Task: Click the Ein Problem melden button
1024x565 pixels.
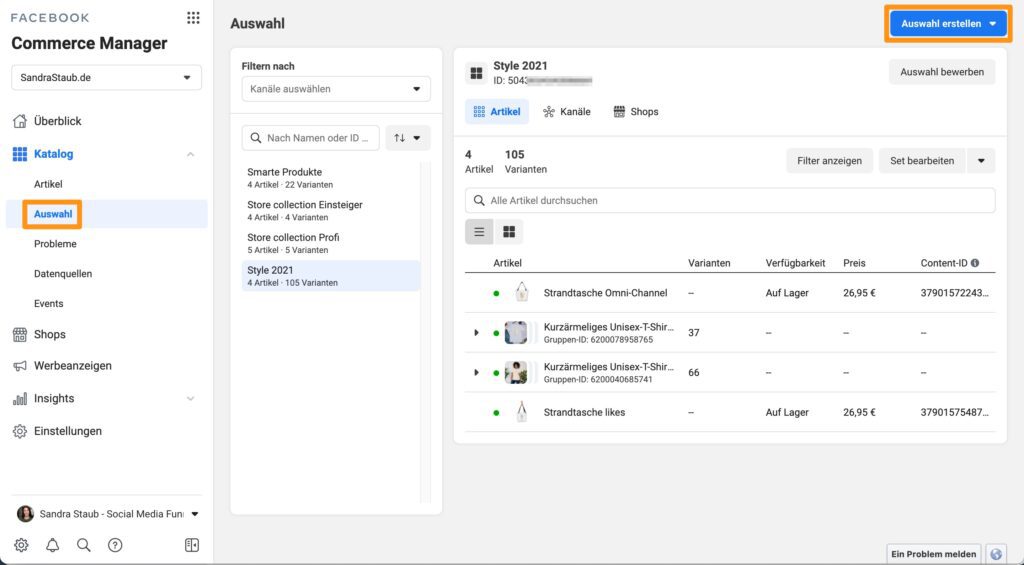Action: point(933,554)
